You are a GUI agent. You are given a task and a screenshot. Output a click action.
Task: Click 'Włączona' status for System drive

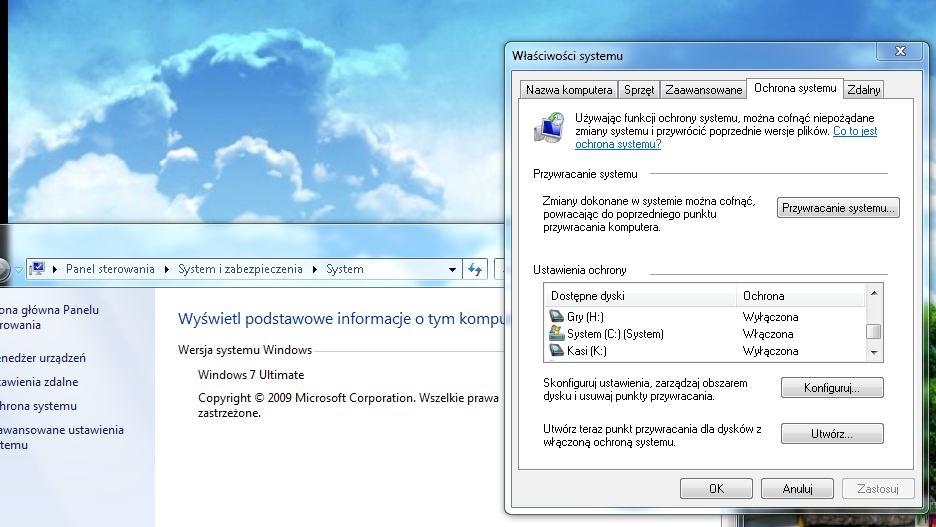(768, 334)
